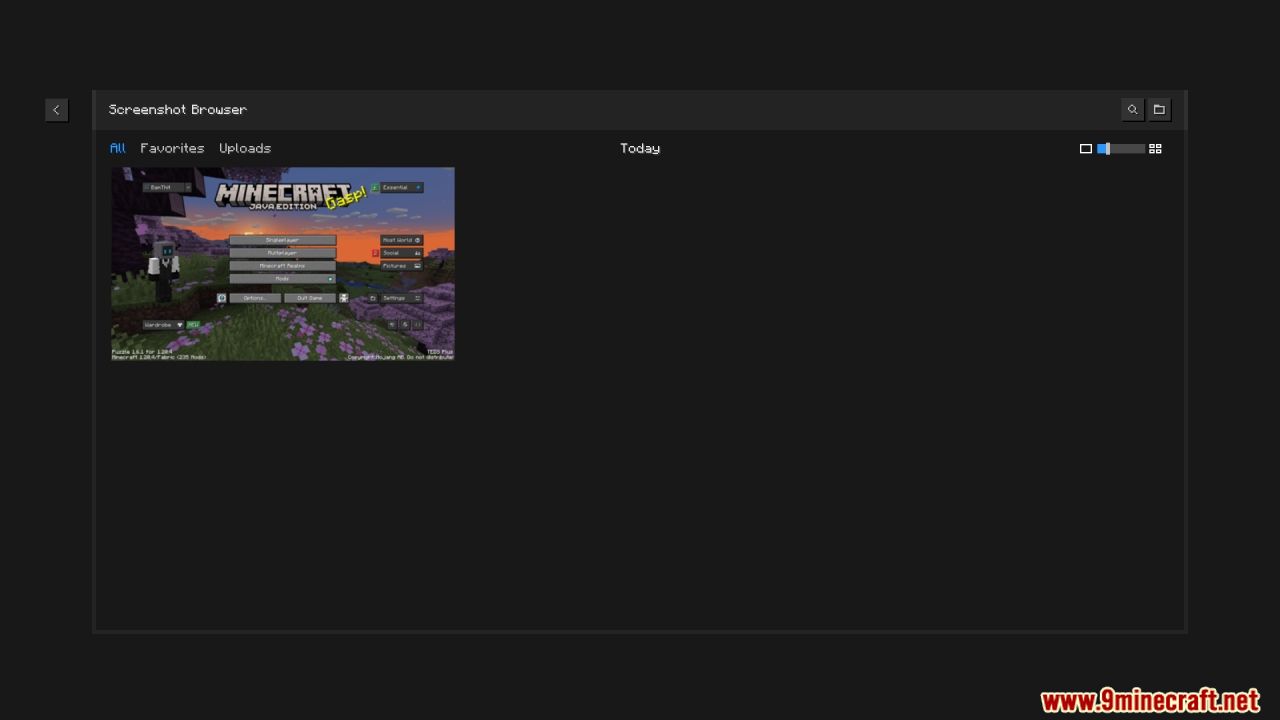Image resolution: width=1280 pixels, height=720 pixels.
Task: Go back using the left arrow button
Action: pos(56,110)
